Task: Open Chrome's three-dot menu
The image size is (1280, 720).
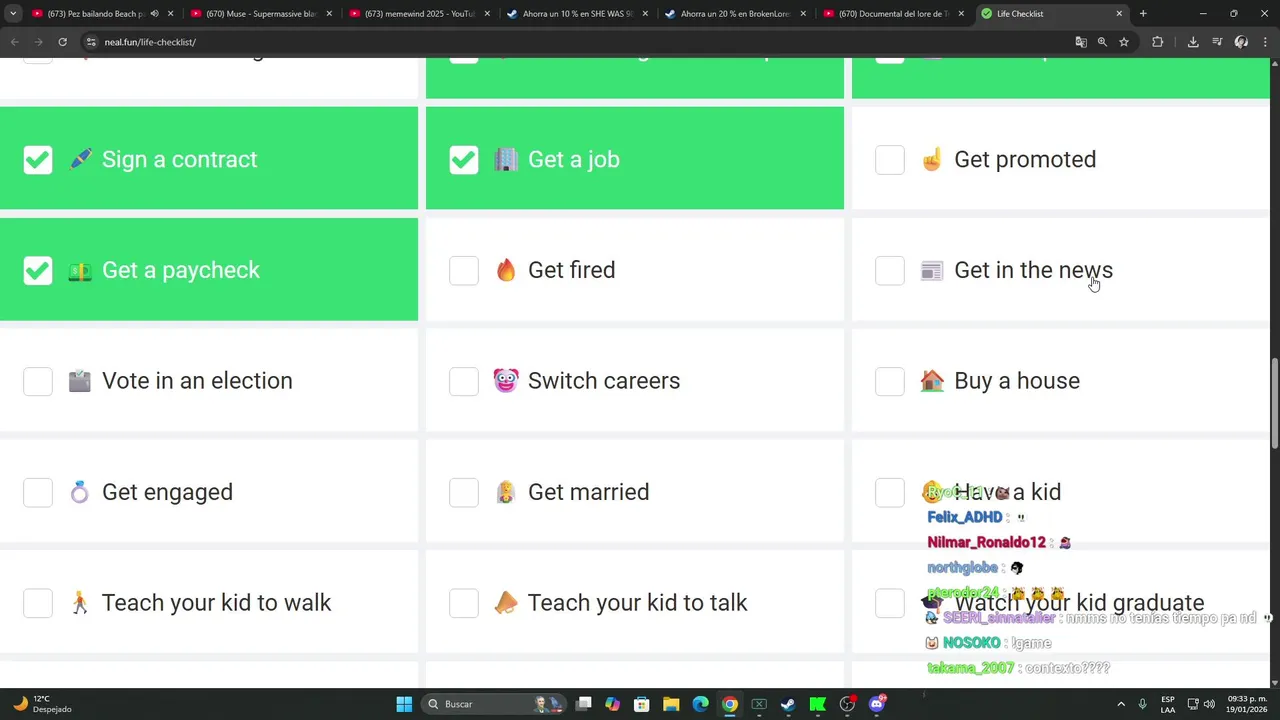Action: point(1265,42)
